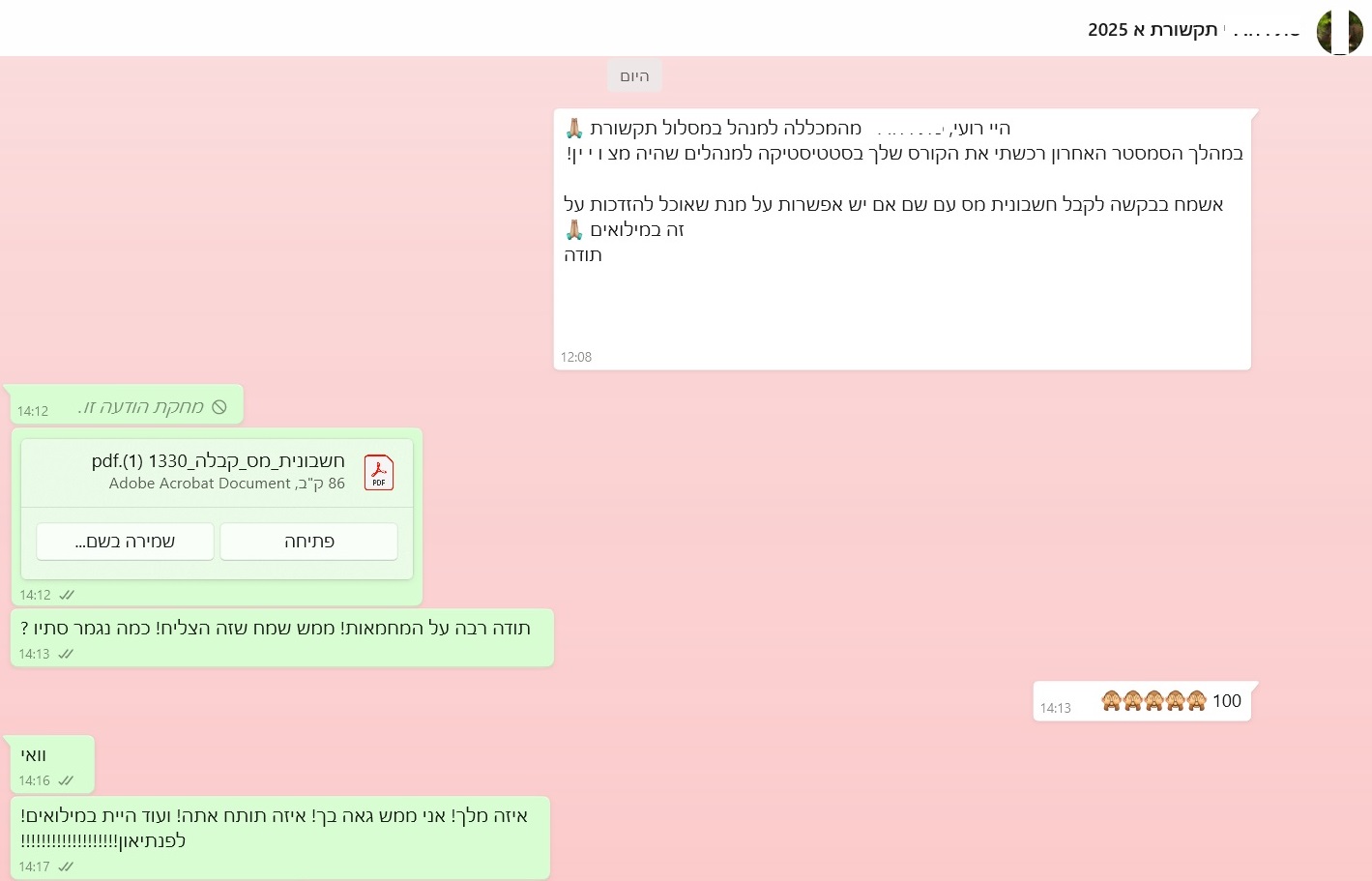Click the contact profile picture in header
Image resolution: width=1372 pixels, height=881 pixels.
click(1339, 31)
